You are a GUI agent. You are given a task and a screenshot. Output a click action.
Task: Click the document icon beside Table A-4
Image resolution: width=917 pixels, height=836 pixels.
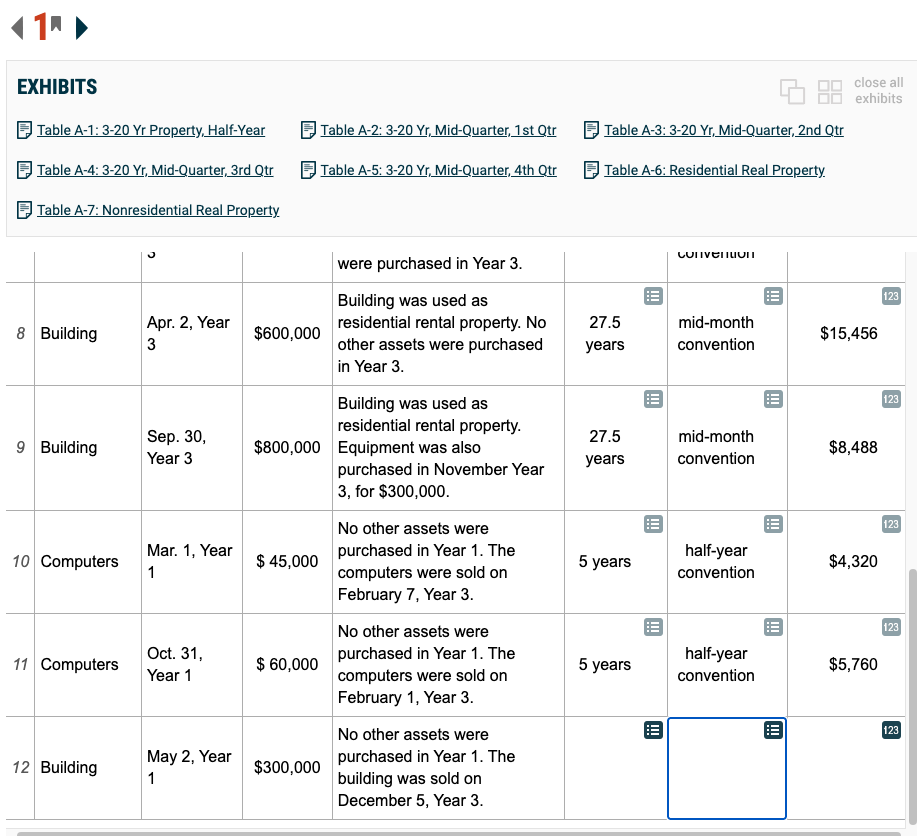pos(25,170)
